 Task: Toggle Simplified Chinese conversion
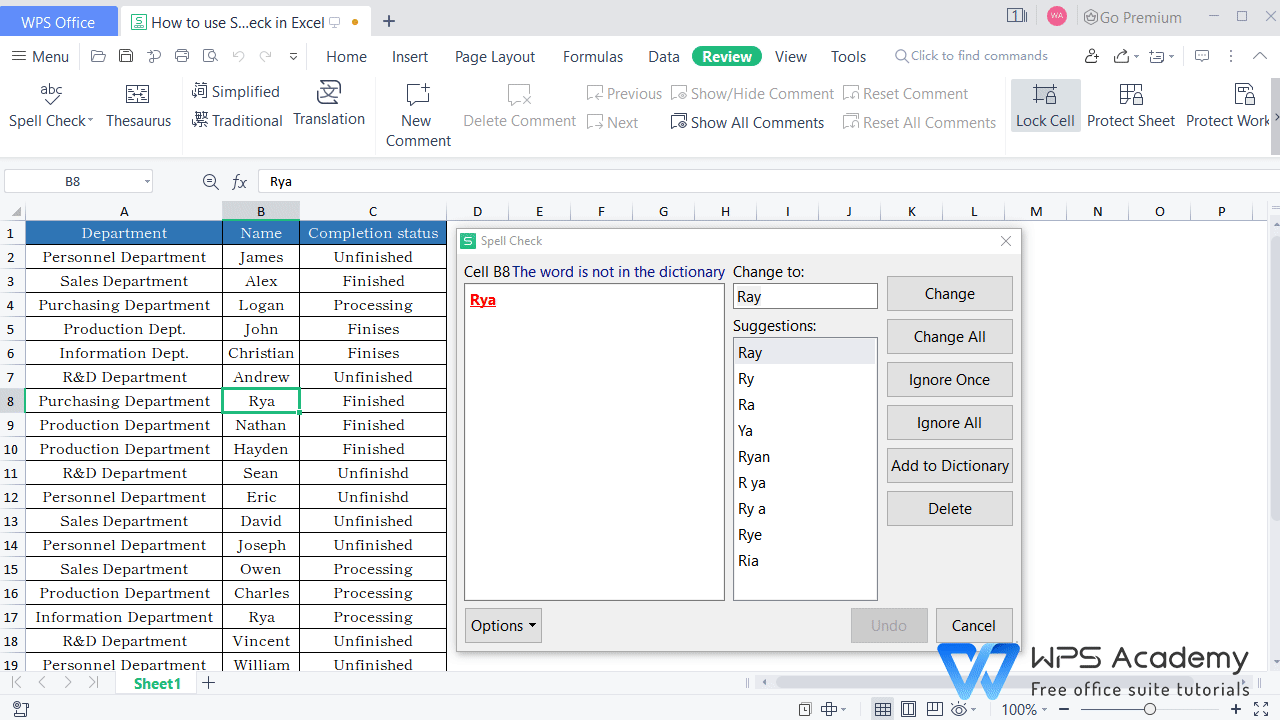click(236, 91)
